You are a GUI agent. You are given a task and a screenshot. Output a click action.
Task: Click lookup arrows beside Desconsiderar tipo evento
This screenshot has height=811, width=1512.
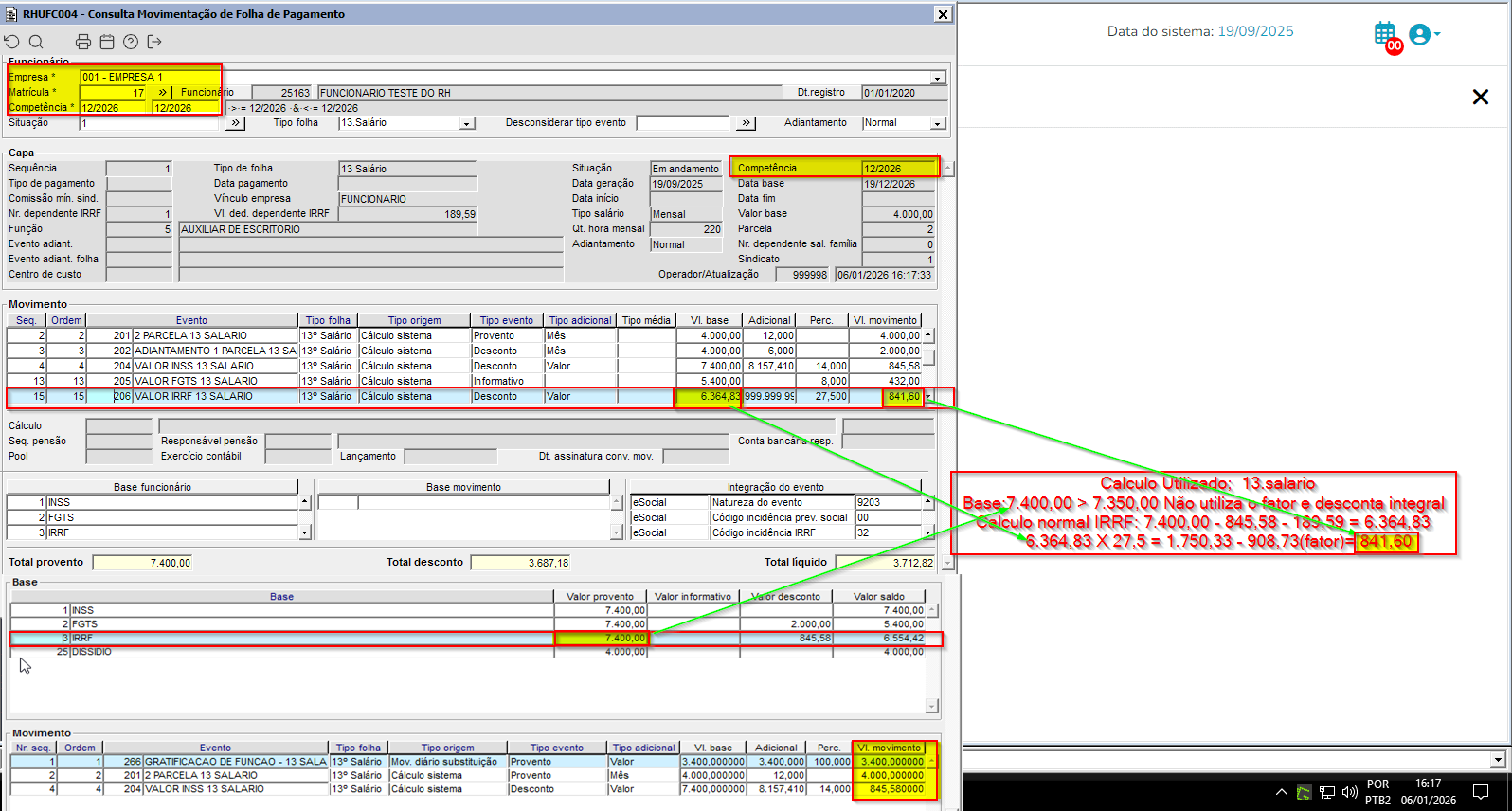[747, 123]
